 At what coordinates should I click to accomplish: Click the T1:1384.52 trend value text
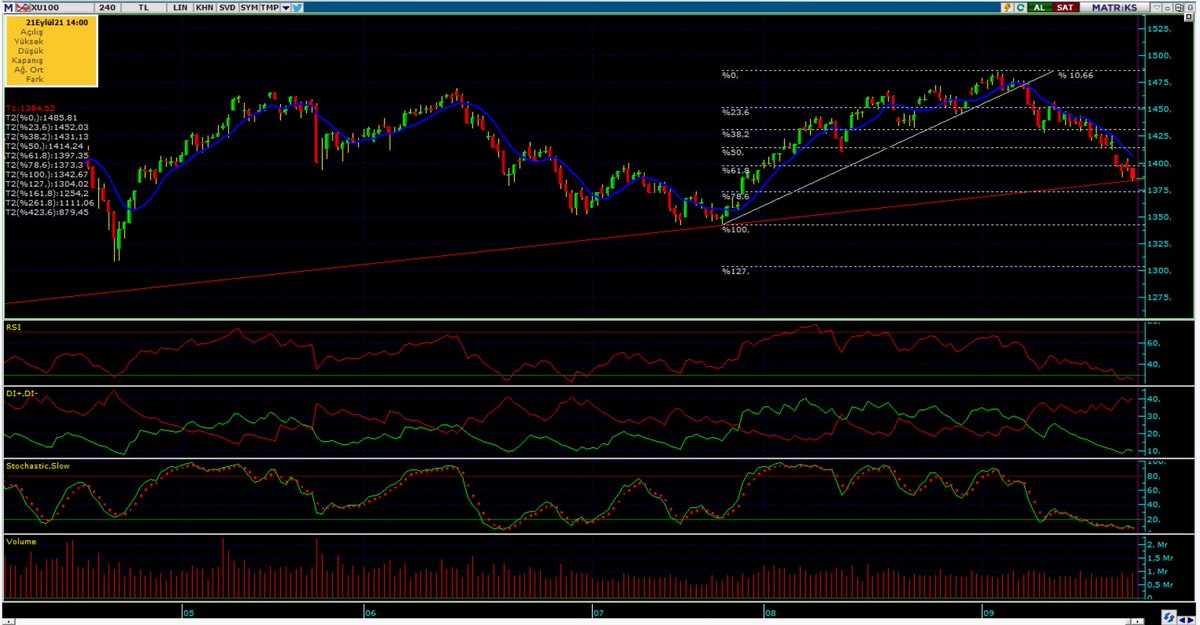pos(29,107)
